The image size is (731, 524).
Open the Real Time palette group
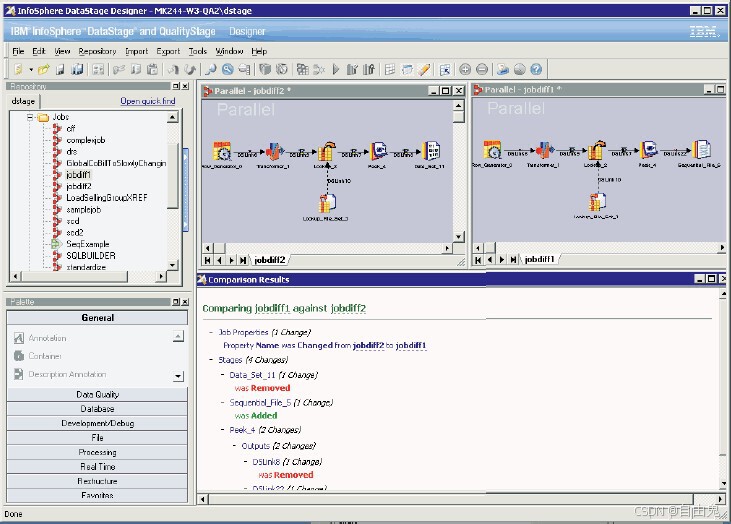[97, 467]
